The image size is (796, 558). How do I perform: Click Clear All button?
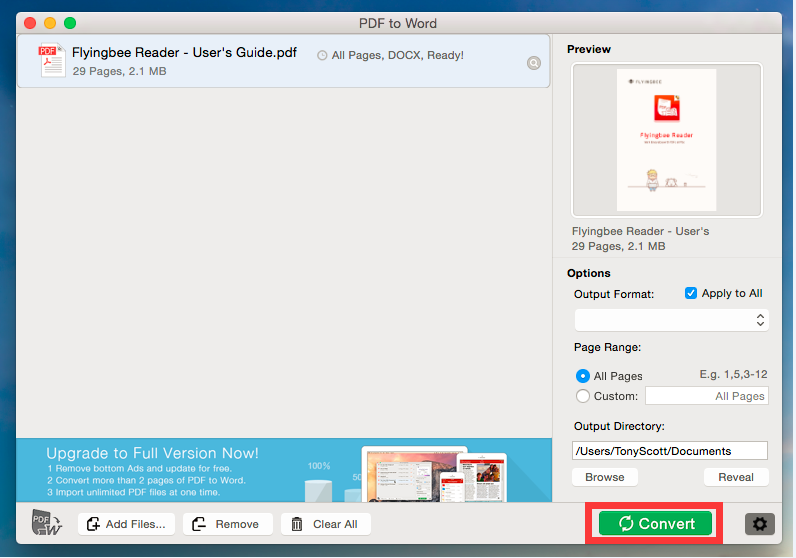(x=325, y=524)
